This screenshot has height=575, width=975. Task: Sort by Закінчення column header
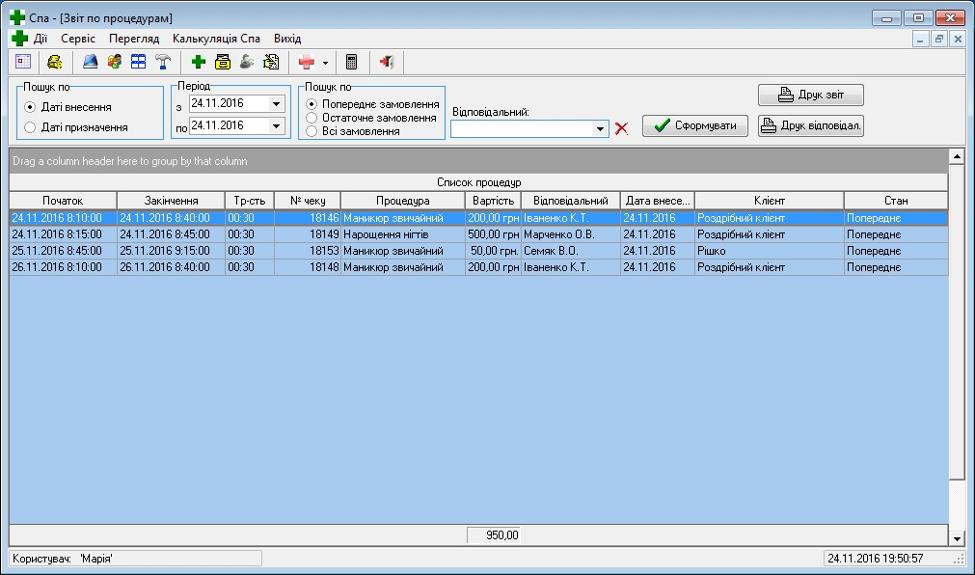[171, 201]
